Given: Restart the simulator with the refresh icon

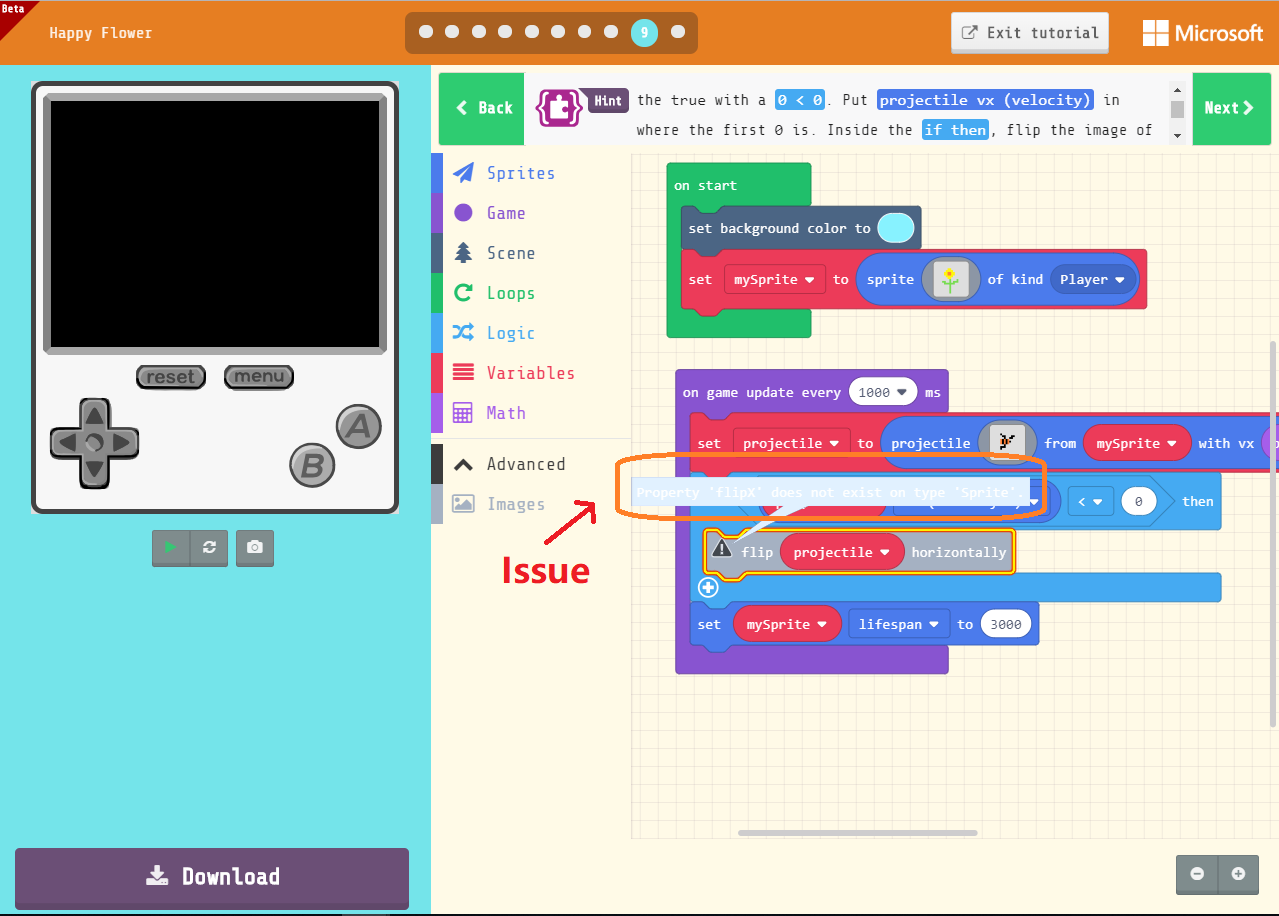Looking at the screenshot, I should [211, 548].
